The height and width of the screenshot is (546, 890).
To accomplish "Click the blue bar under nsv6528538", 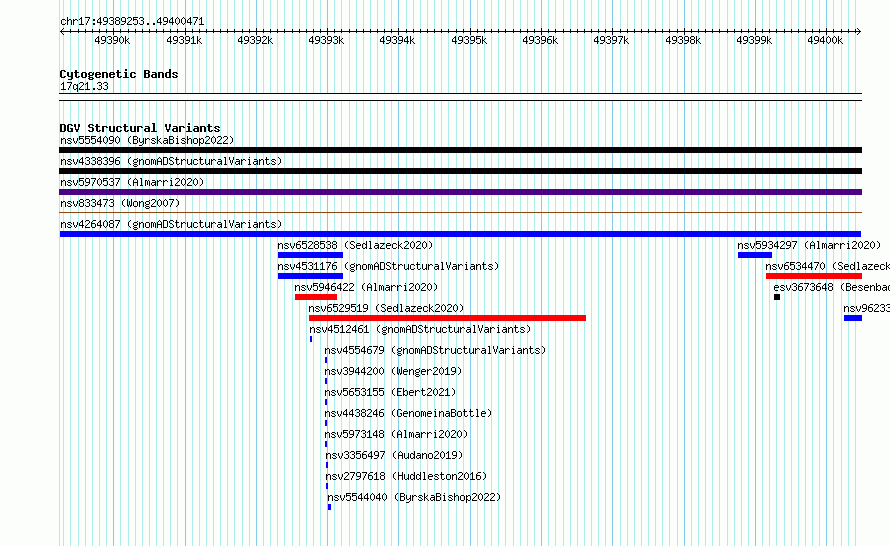I will click(310, 255).
